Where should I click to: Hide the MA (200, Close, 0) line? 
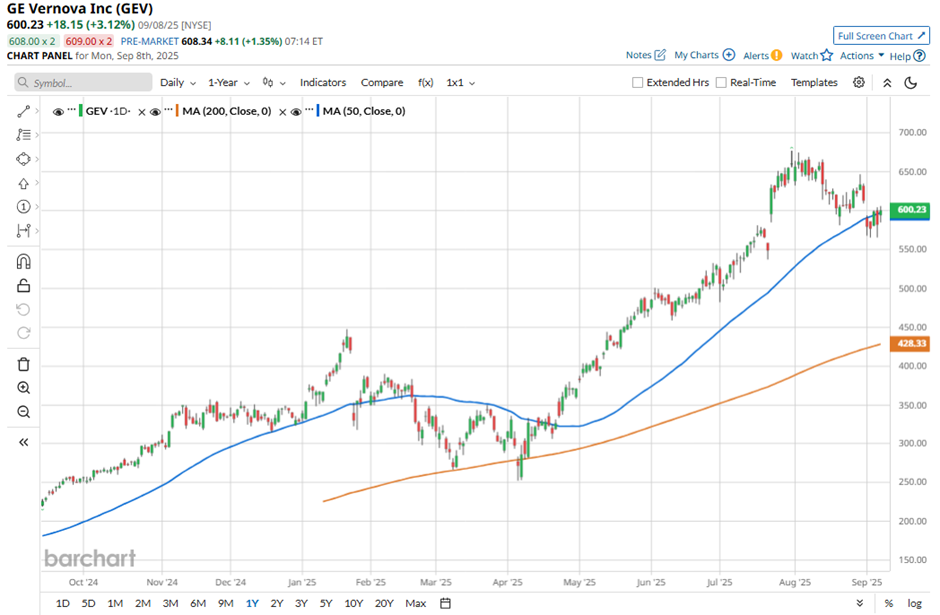click(155, 111)
